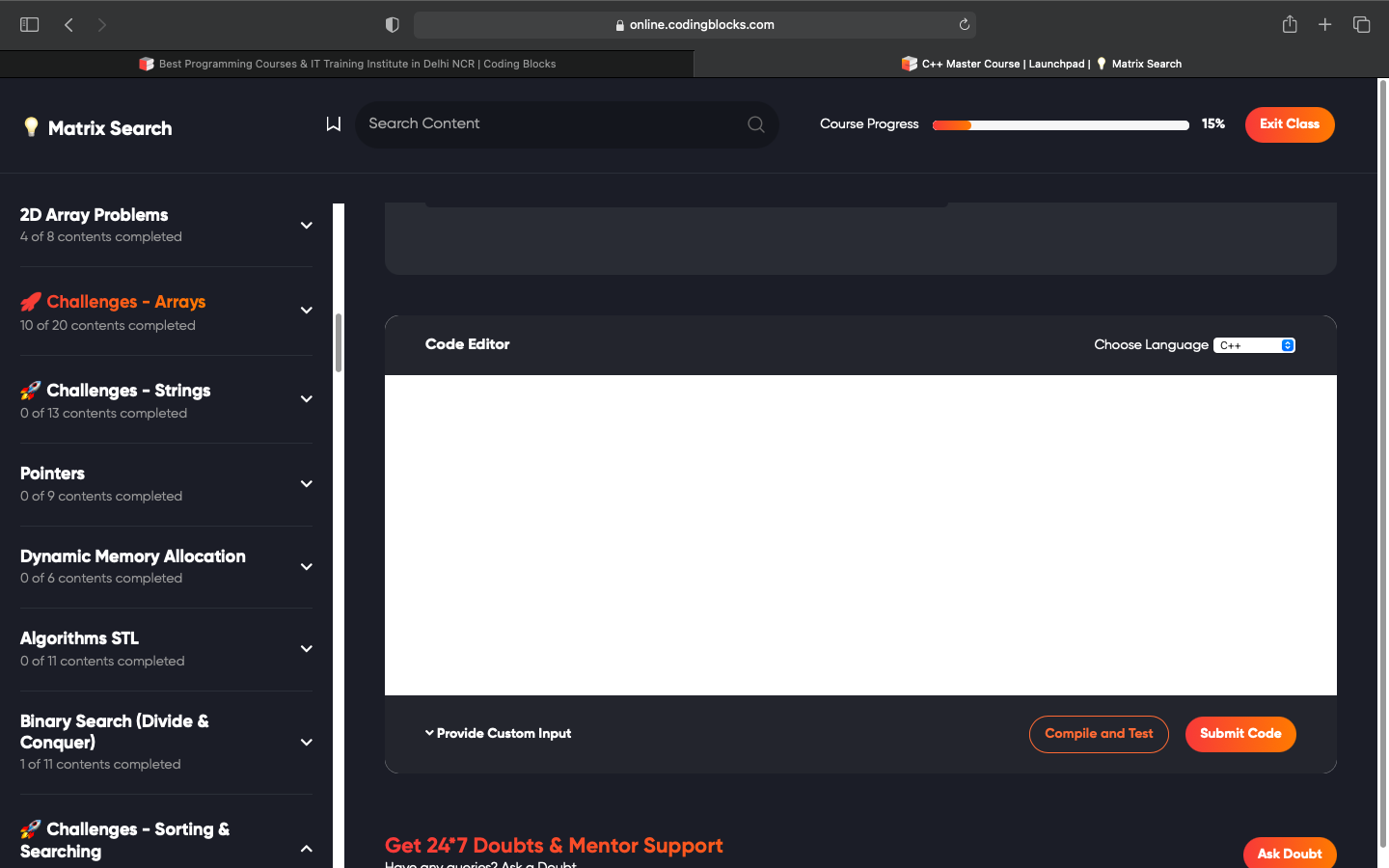Screen dimensions: 1389x868
Task: Click the magnifier icon in Search Content
Action: click(756, 124)
